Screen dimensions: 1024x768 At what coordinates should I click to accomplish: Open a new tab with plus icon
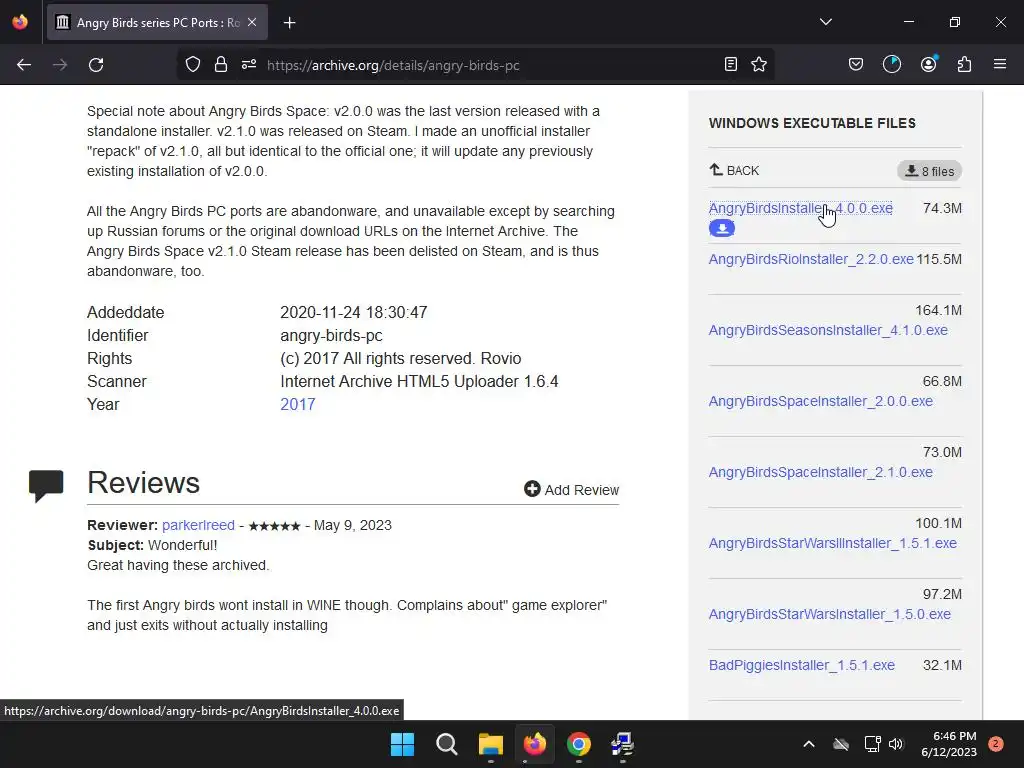point(289,23)
